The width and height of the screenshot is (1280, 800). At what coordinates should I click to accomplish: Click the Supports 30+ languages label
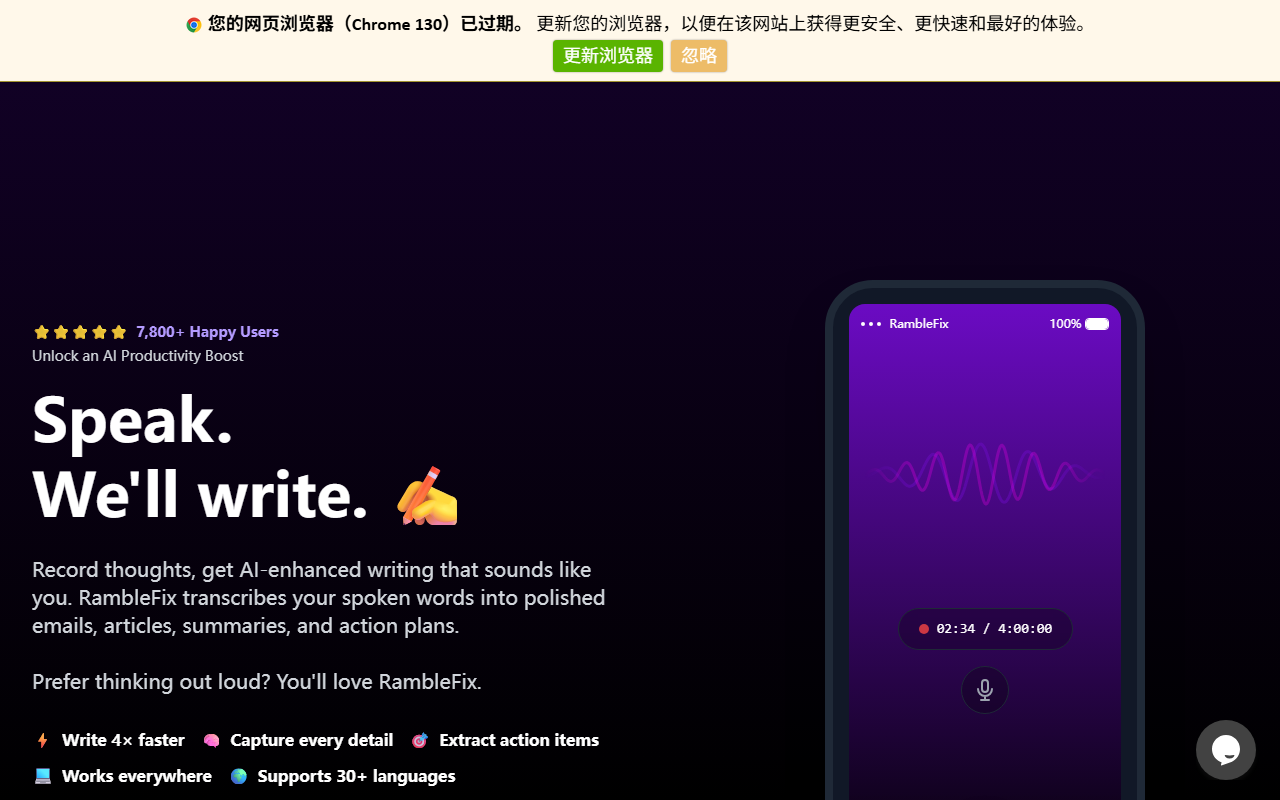[356, 776]
